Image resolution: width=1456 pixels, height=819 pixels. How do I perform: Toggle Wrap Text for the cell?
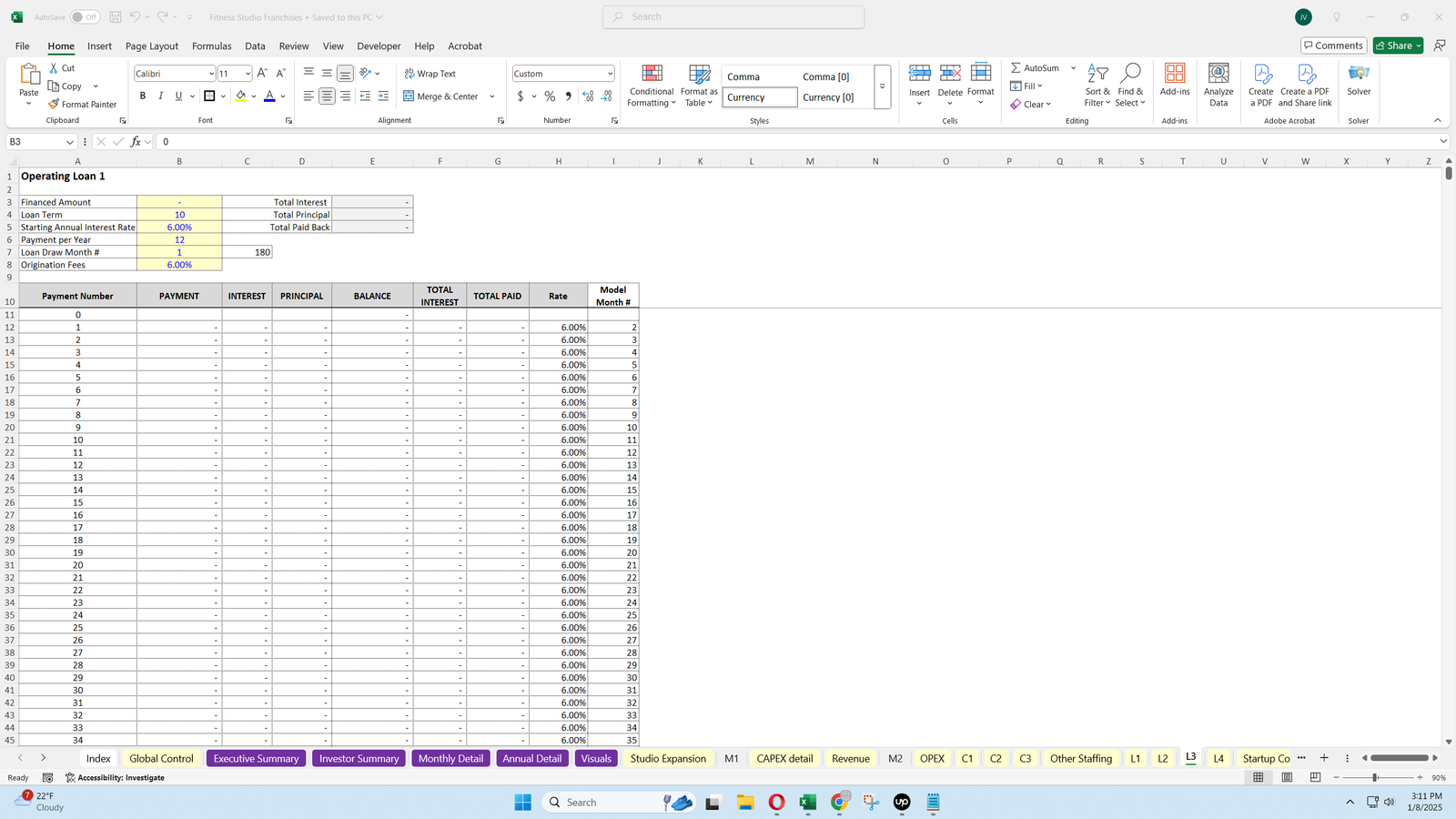[x=430, y=74]
